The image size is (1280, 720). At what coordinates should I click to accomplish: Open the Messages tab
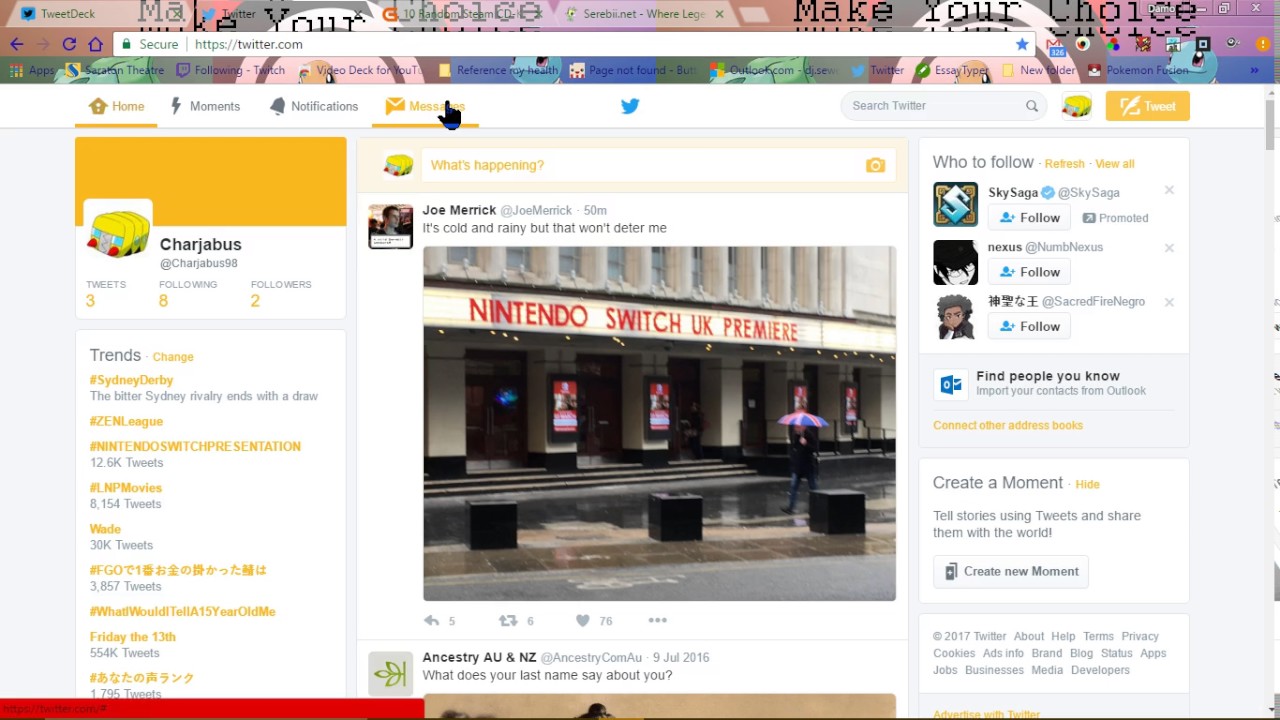coord(425,106)
